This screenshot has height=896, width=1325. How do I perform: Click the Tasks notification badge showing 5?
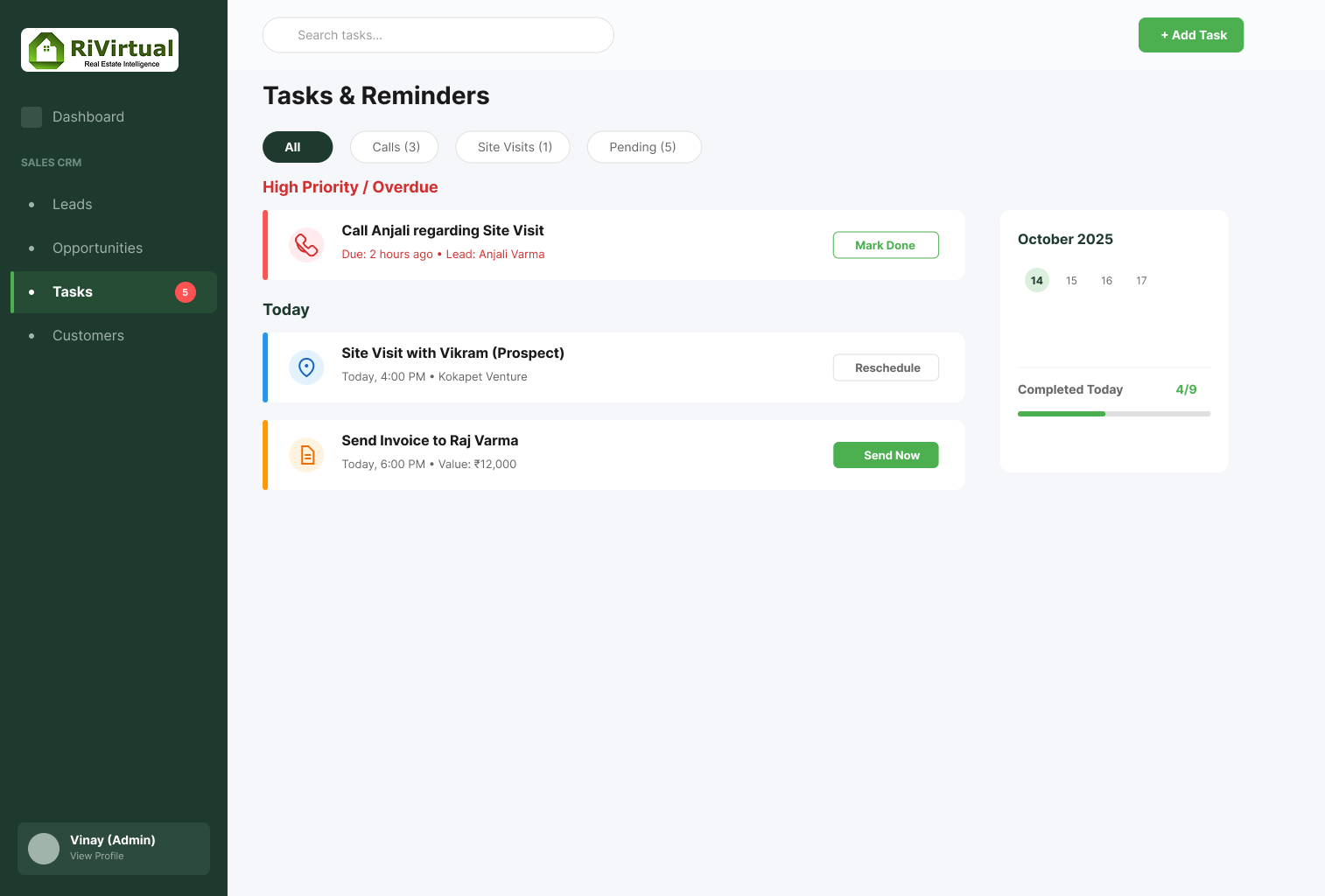pyautogui.click(x=186, y=292)
